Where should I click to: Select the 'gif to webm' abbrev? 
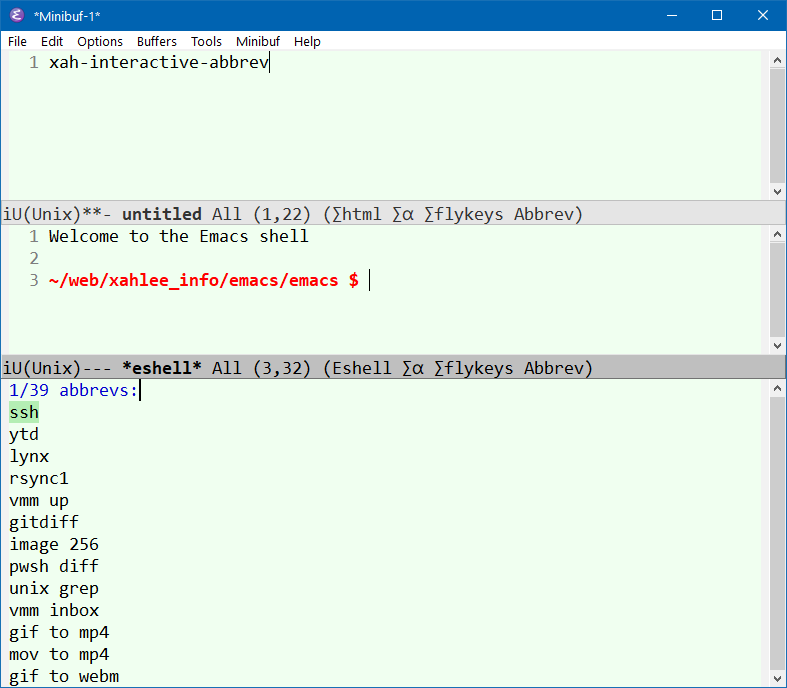coord(64,676)
